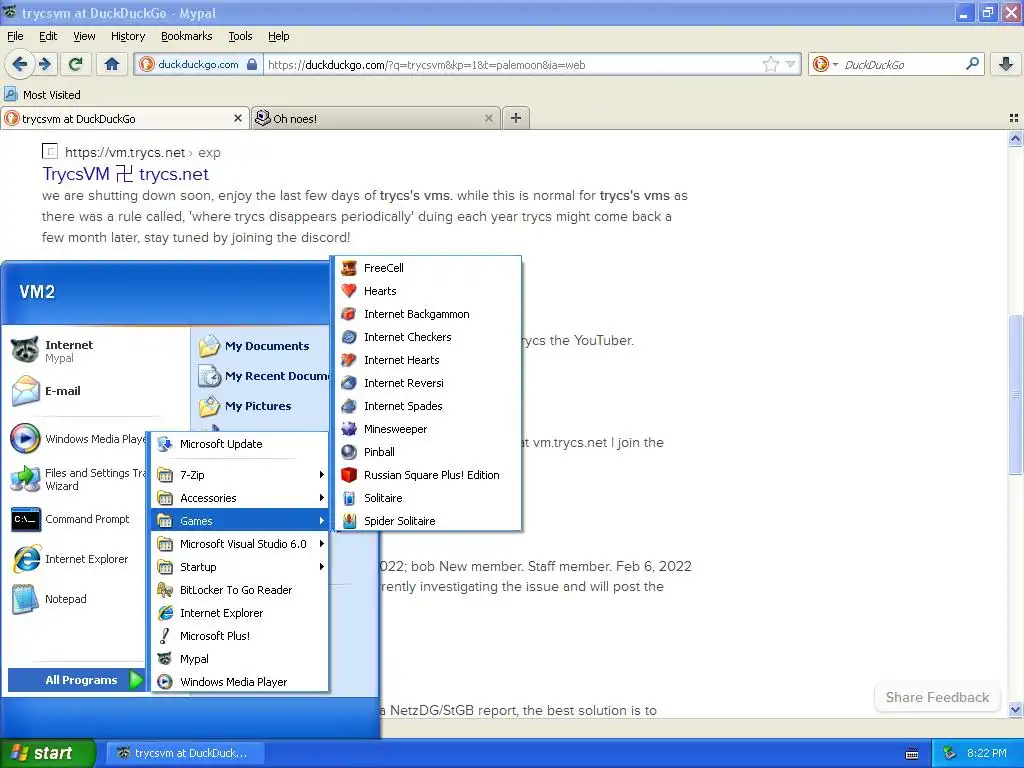1024x768 pixels.
Task: Open Hearts game
Action: [428, 291]
